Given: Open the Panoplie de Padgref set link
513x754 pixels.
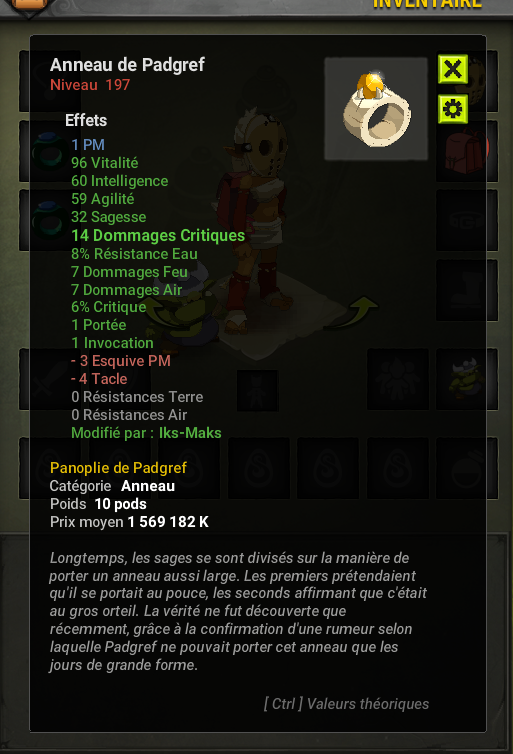Looking at the screenshot, I should (x=118, y=467).
